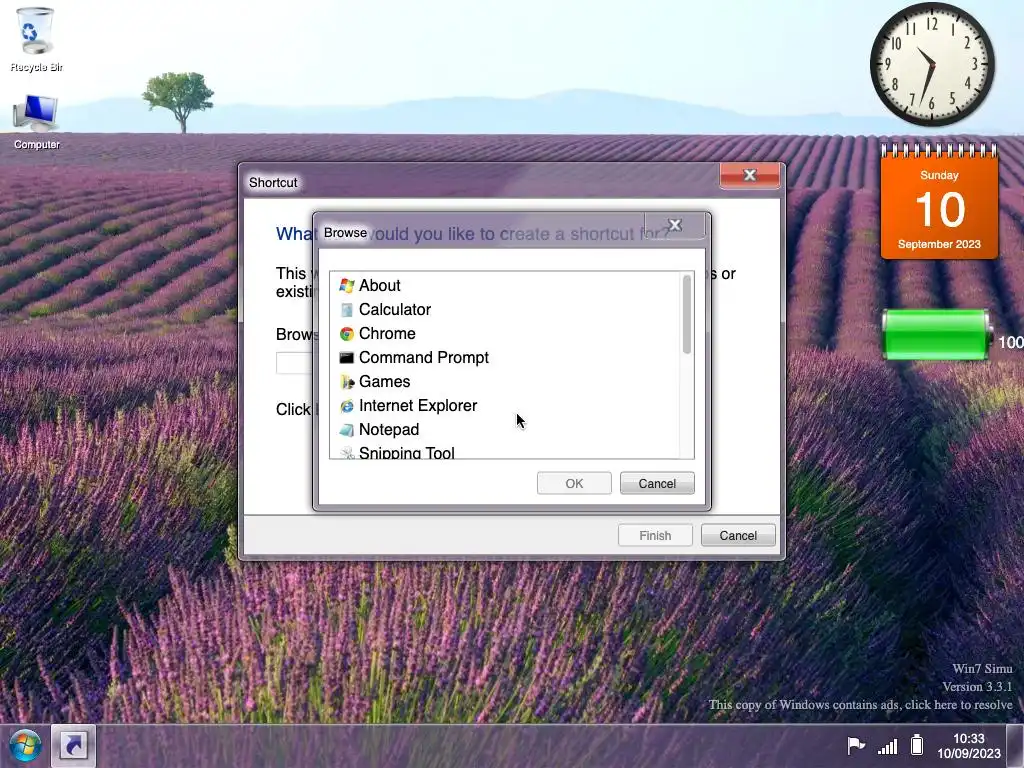Choose the "Games" text entry

pos(384,382)
